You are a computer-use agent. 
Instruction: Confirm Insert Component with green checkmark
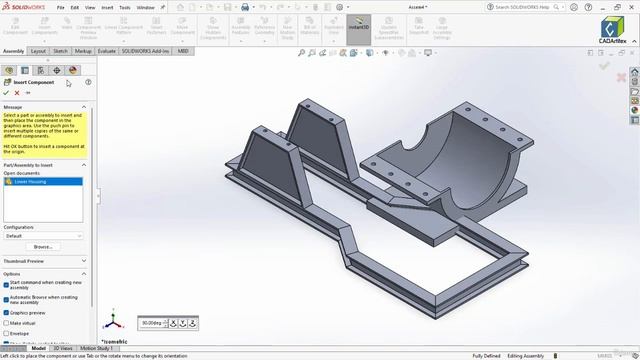coord(6,93)
